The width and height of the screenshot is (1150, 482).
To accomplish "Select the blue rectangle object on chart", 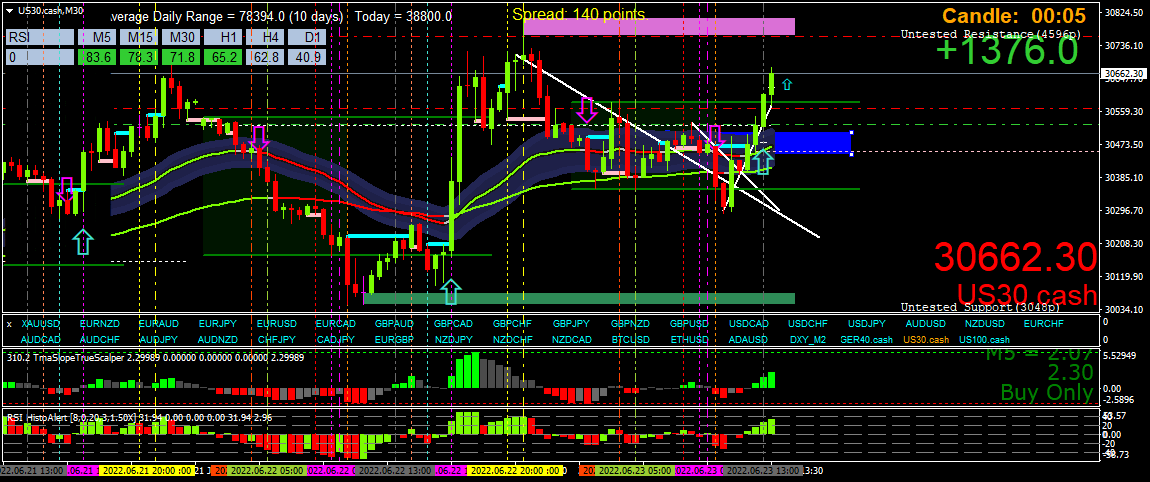I will 813,142.
